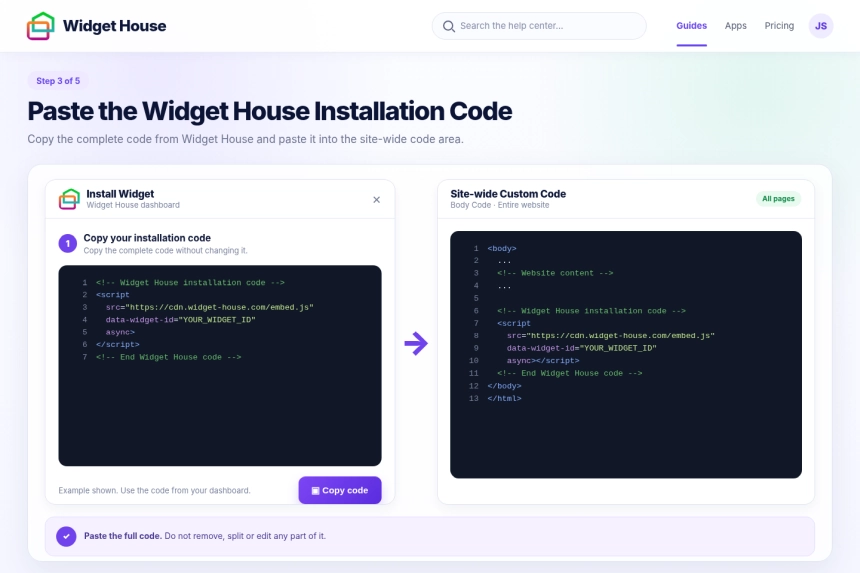Image resolution: width=860 pixels, height=573 pixels.
Task: Click the subtitle about site-wide code area
Action: 245,139
